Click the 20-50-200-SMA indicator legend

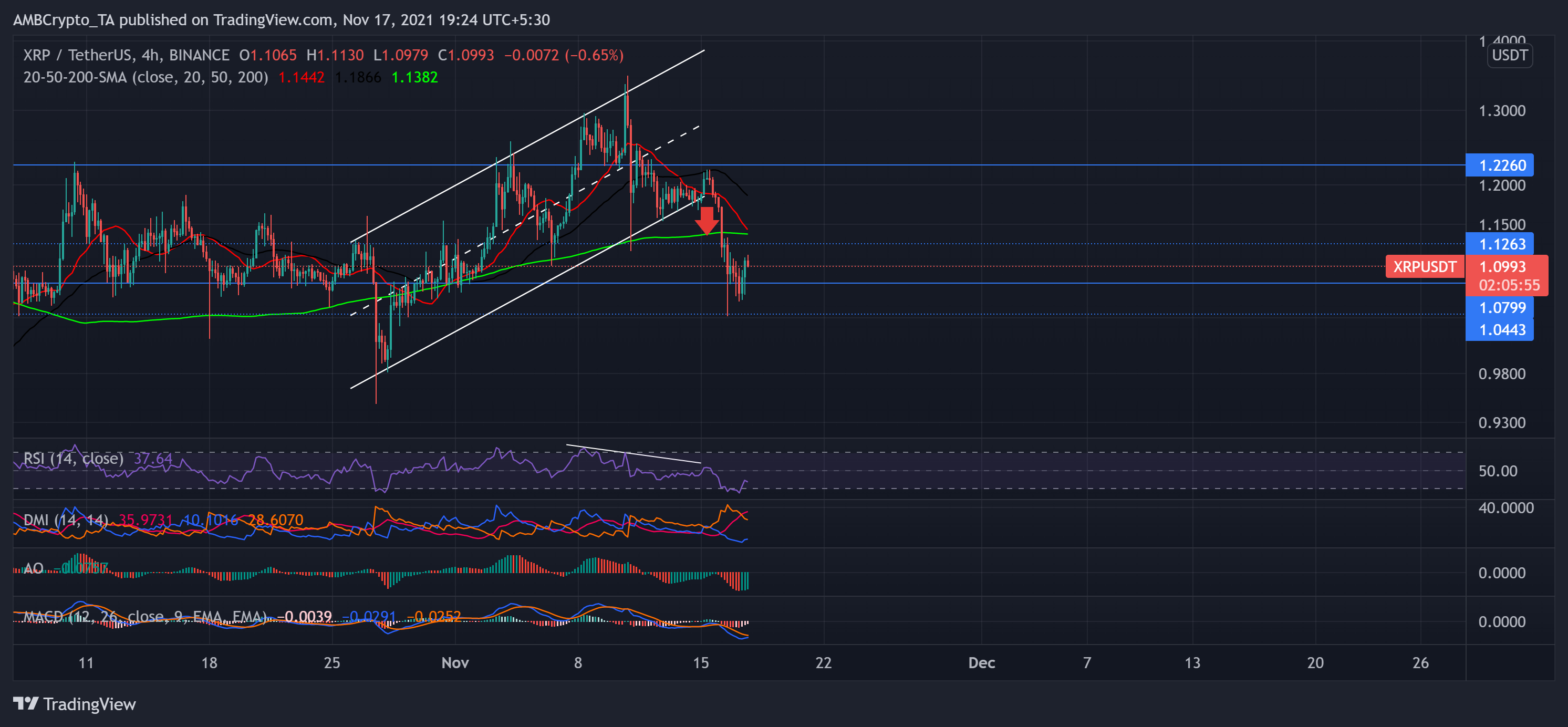click(x=146, y=77)
